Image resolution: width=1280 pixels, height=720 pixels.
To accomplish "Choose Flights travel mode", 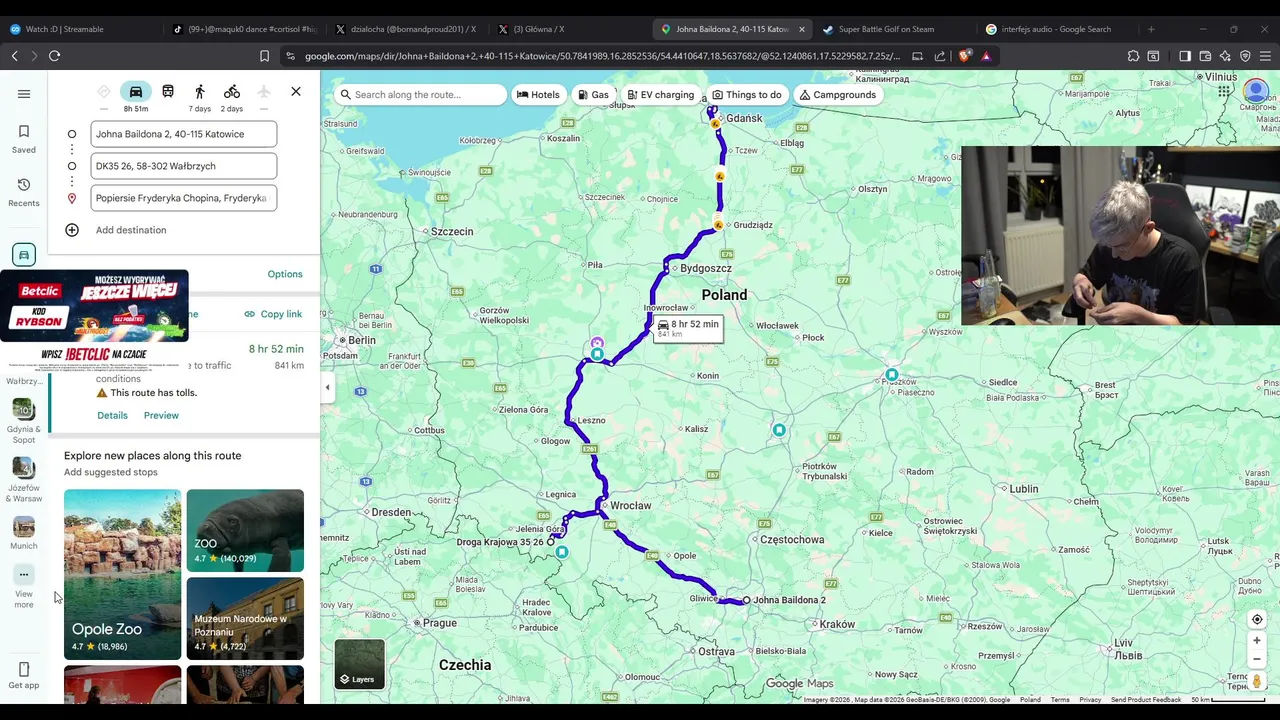I will click(264, 92).
